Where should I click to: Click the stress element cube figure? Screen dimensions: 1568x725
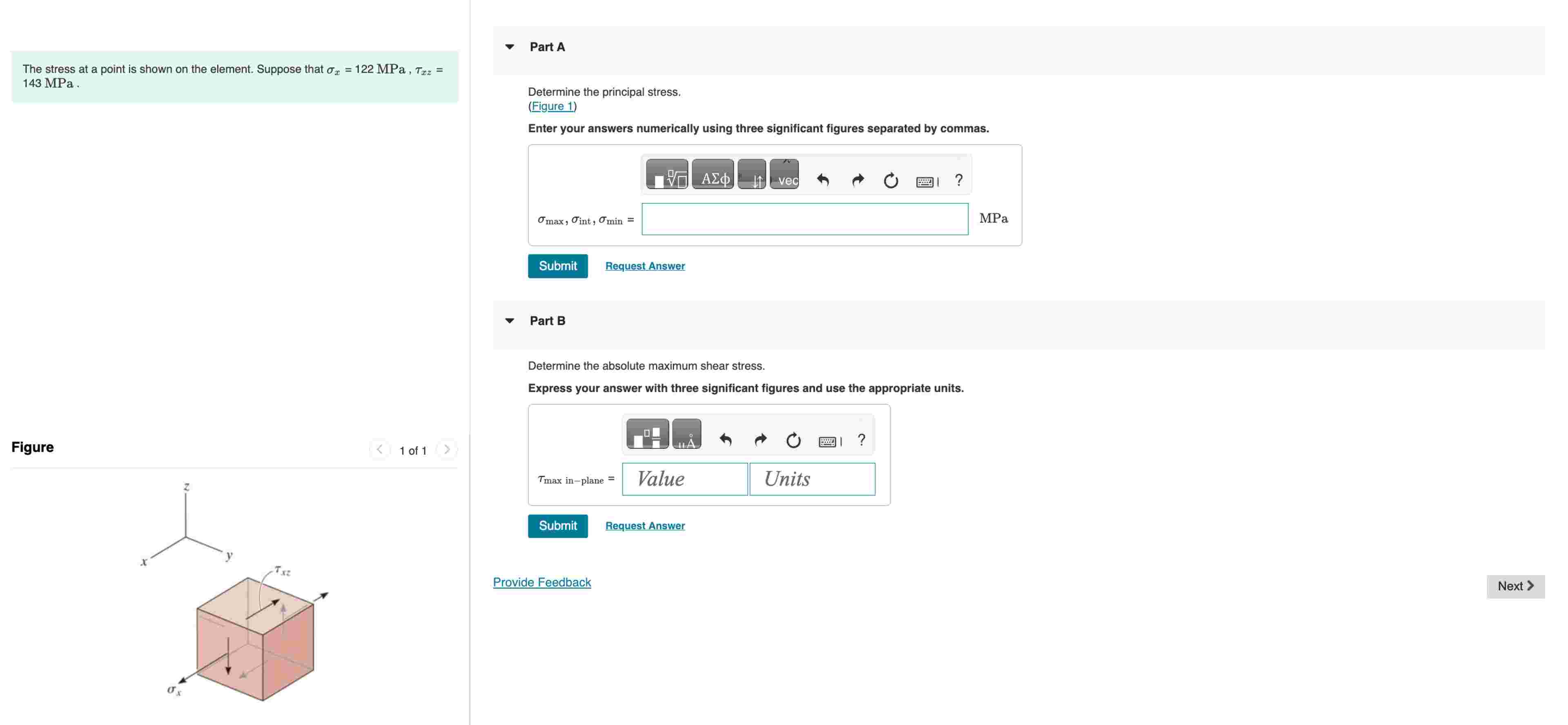coord(254,639)
